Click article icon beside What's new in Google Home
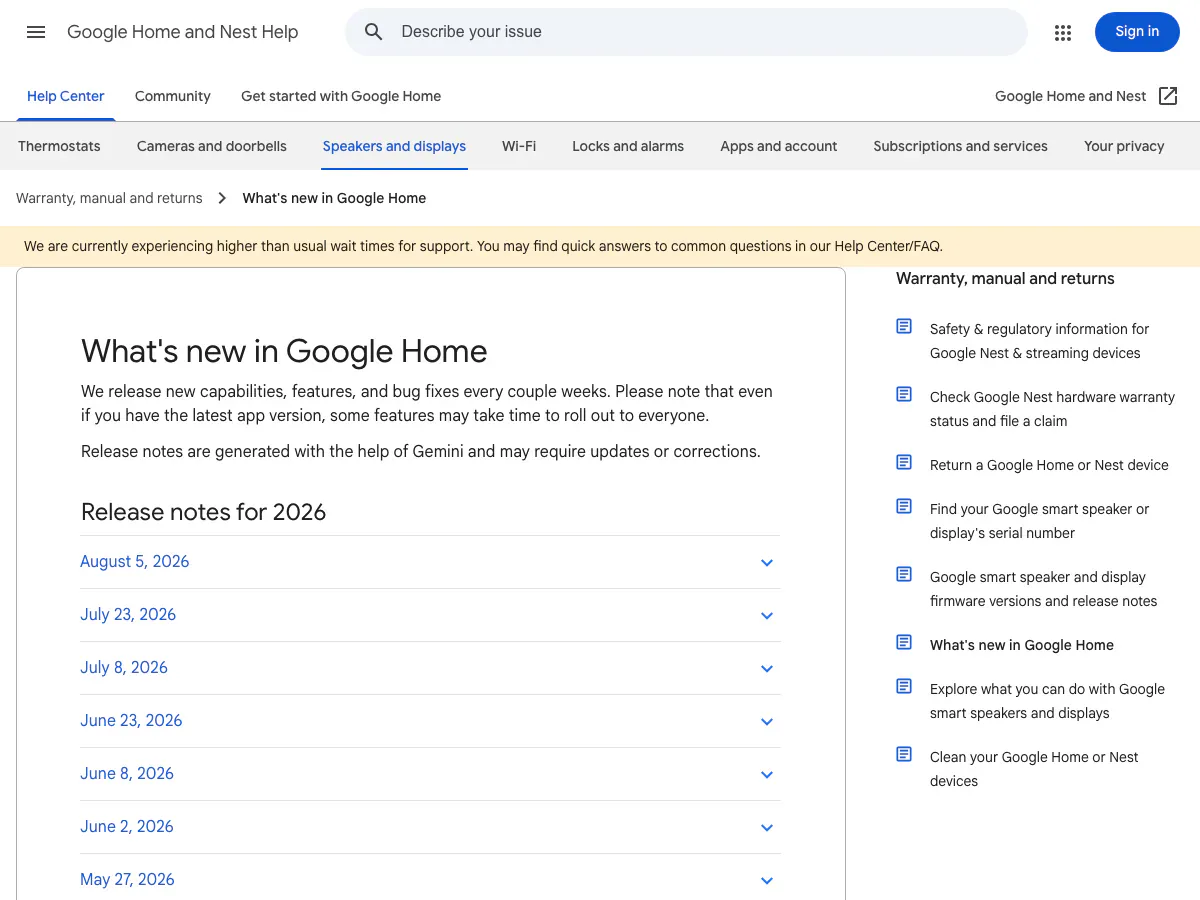 [904, 642]
